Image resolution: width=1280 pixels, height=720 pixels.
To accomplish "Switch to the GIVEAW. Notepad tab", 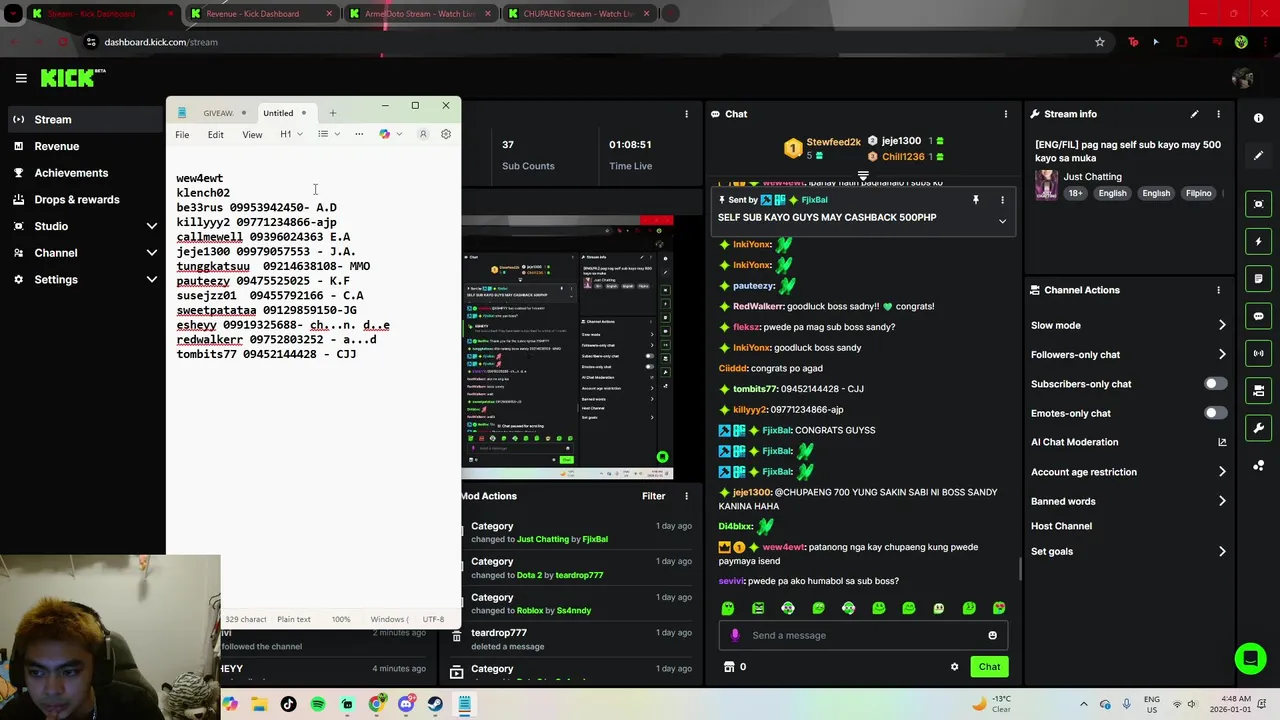I will pos(218,113).
